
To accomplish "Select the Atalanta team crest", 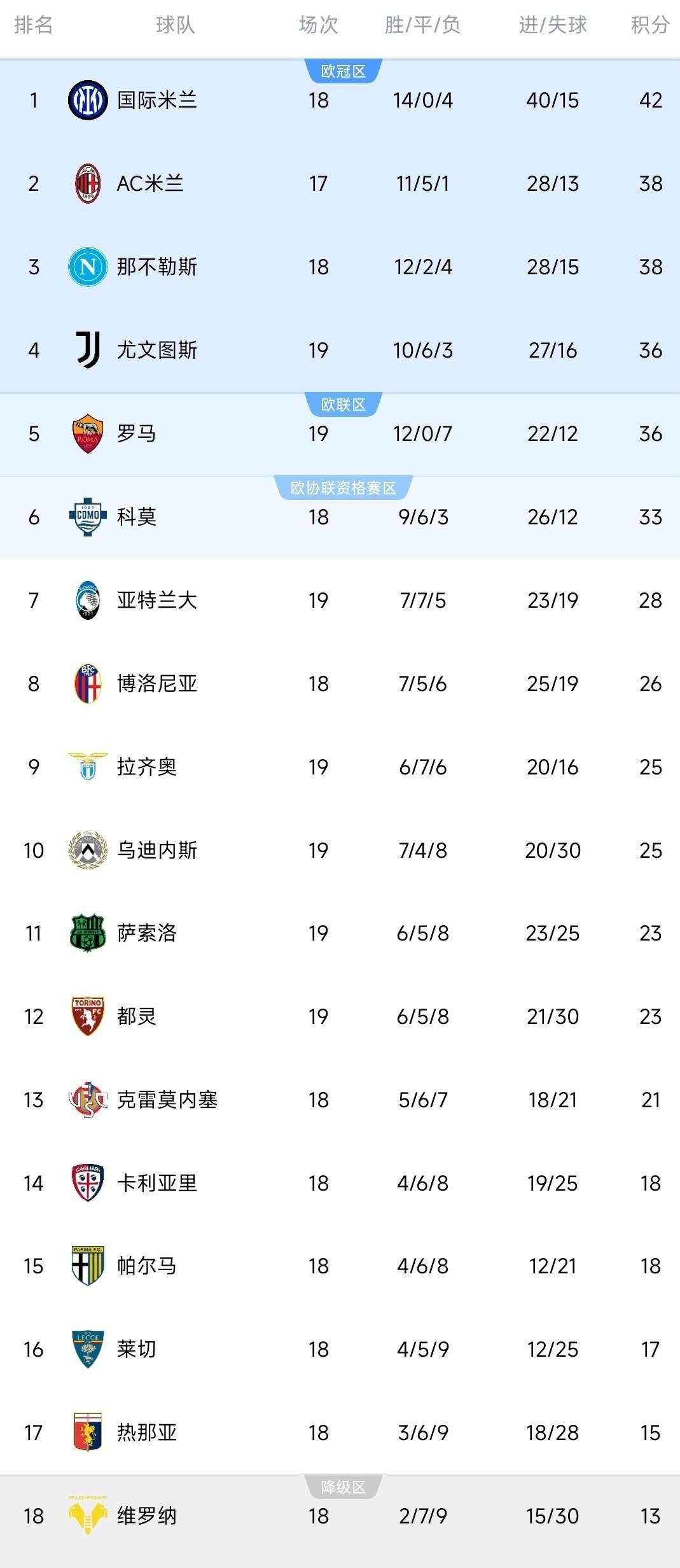I will tap(88, 600).
